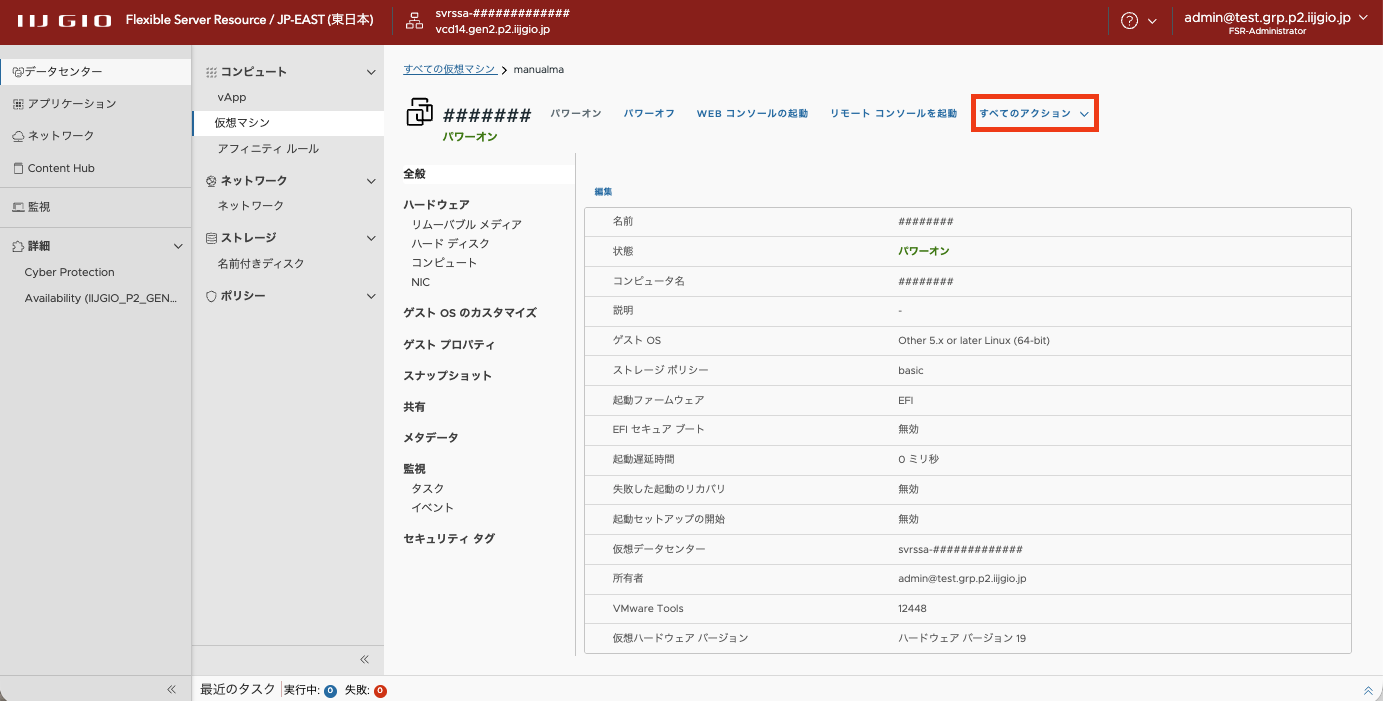Collapse the left sidebar with double chevron
The height and width of the screenshot is (701, 1383).
171,689
